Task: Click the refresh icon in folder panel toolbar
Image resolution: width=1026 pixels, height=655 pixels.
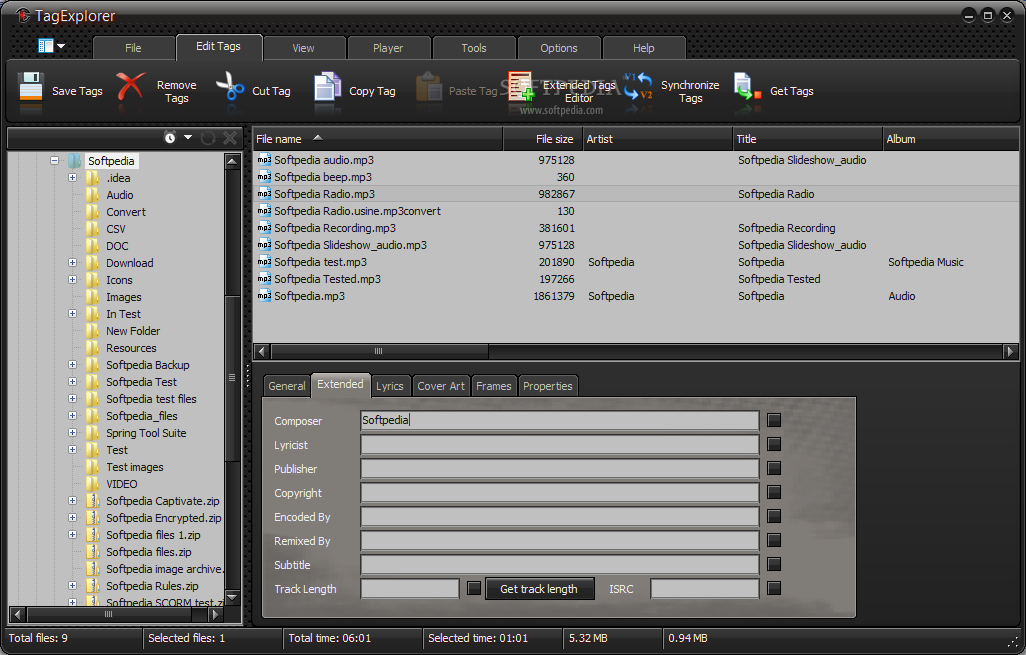Action: tap(208, 137)
